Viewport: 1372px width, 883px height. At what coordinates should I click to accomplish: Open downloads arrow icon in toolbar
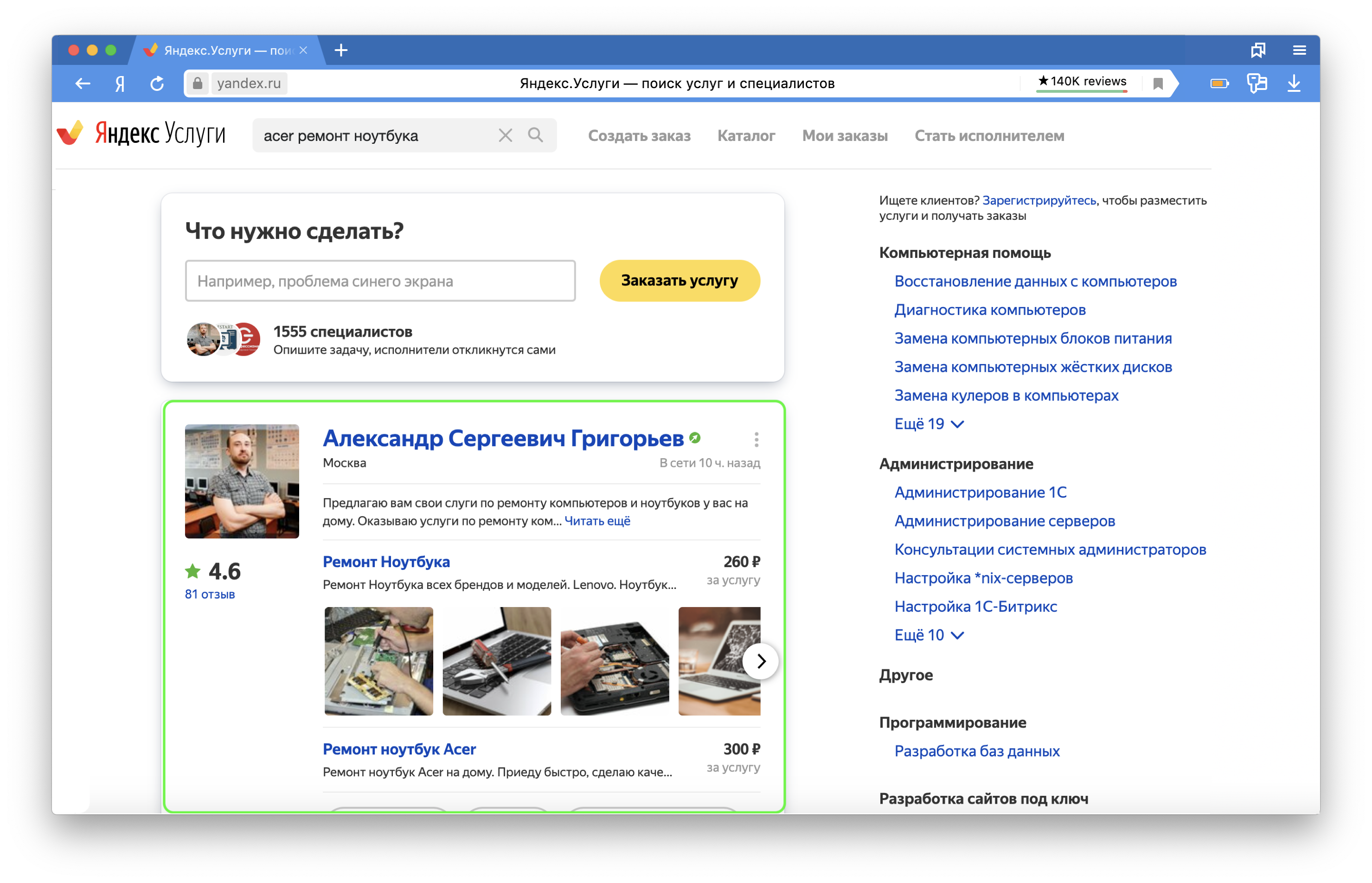click(x=1294, y=84)
